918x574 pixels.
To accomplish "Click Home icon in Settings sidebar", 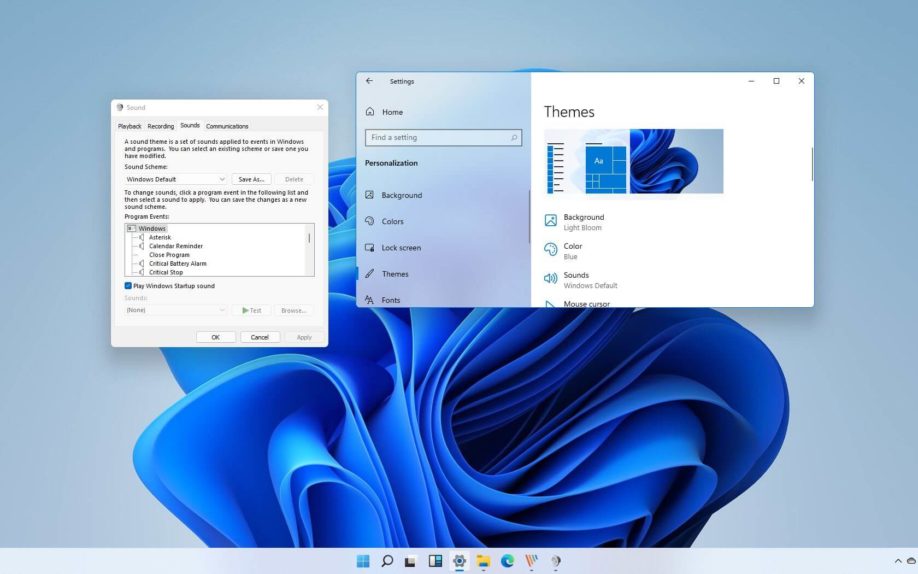I will (370, 111).
